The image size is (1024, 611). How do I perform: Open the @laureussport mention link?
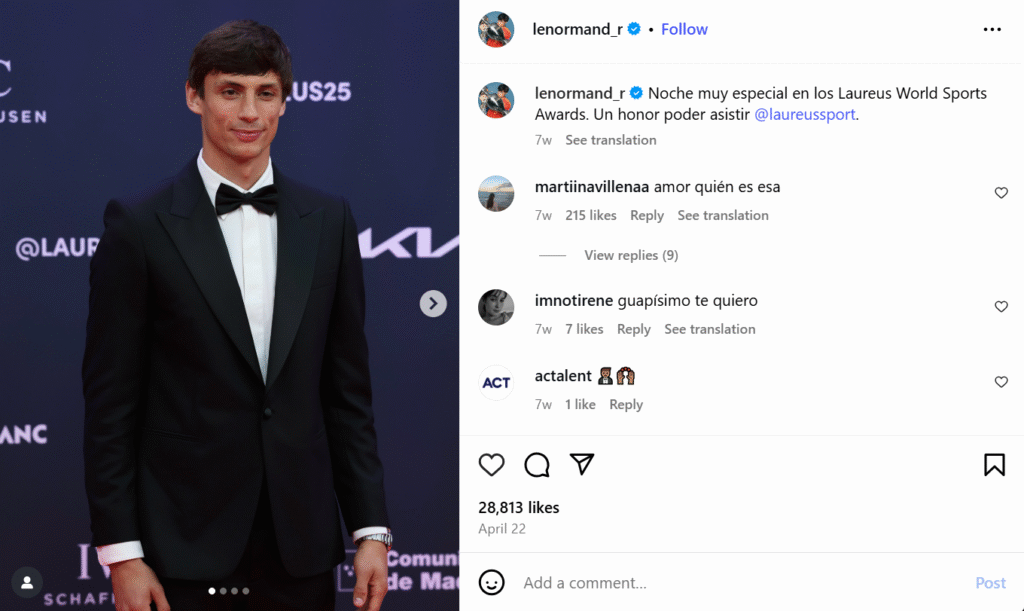pyautogui.click(x=805, y=114)
